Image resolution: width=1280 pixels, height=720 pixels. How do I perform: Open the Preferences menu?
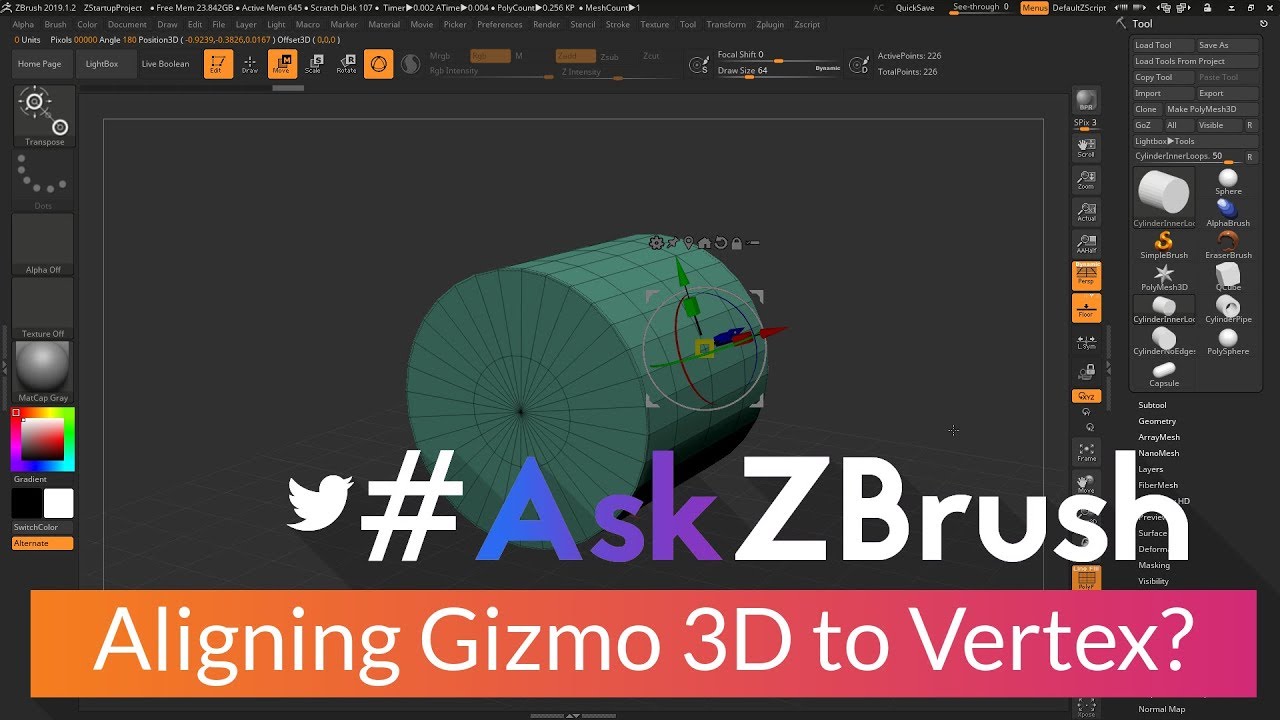[500, 24]
